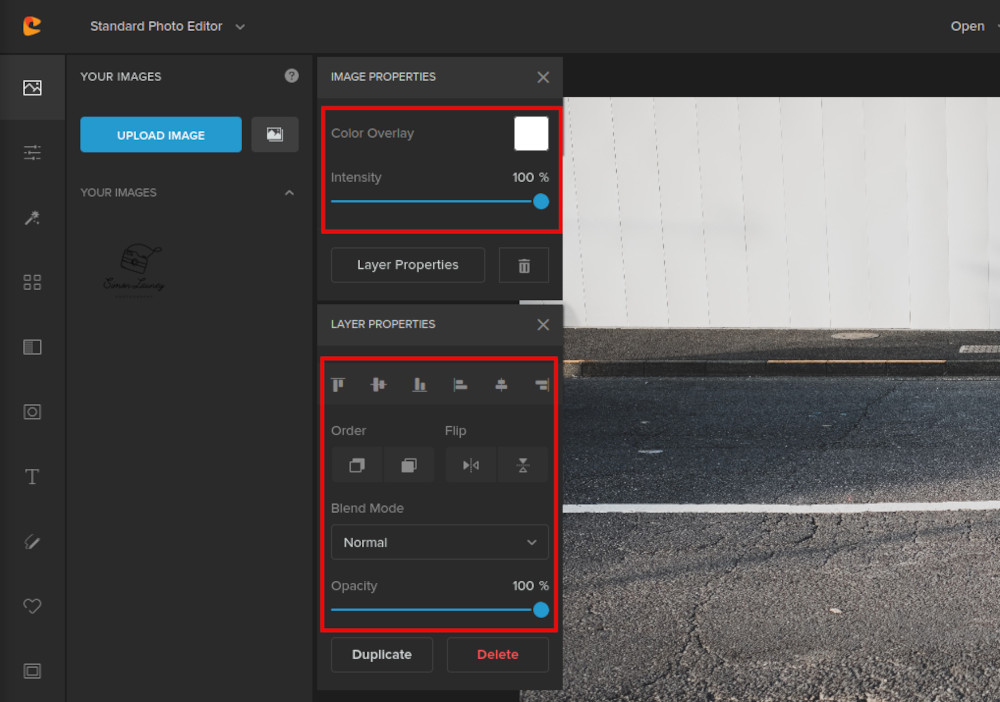1000x702 pixels.
Task: Click the Duplicate layer button
Action: 381,654
